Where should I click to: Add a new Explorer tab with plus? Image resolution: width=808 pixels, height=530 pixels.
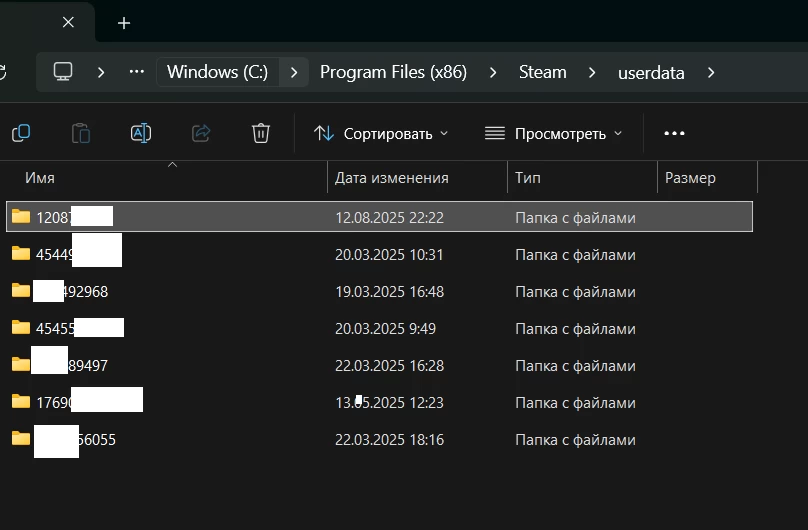coord(124,23)
